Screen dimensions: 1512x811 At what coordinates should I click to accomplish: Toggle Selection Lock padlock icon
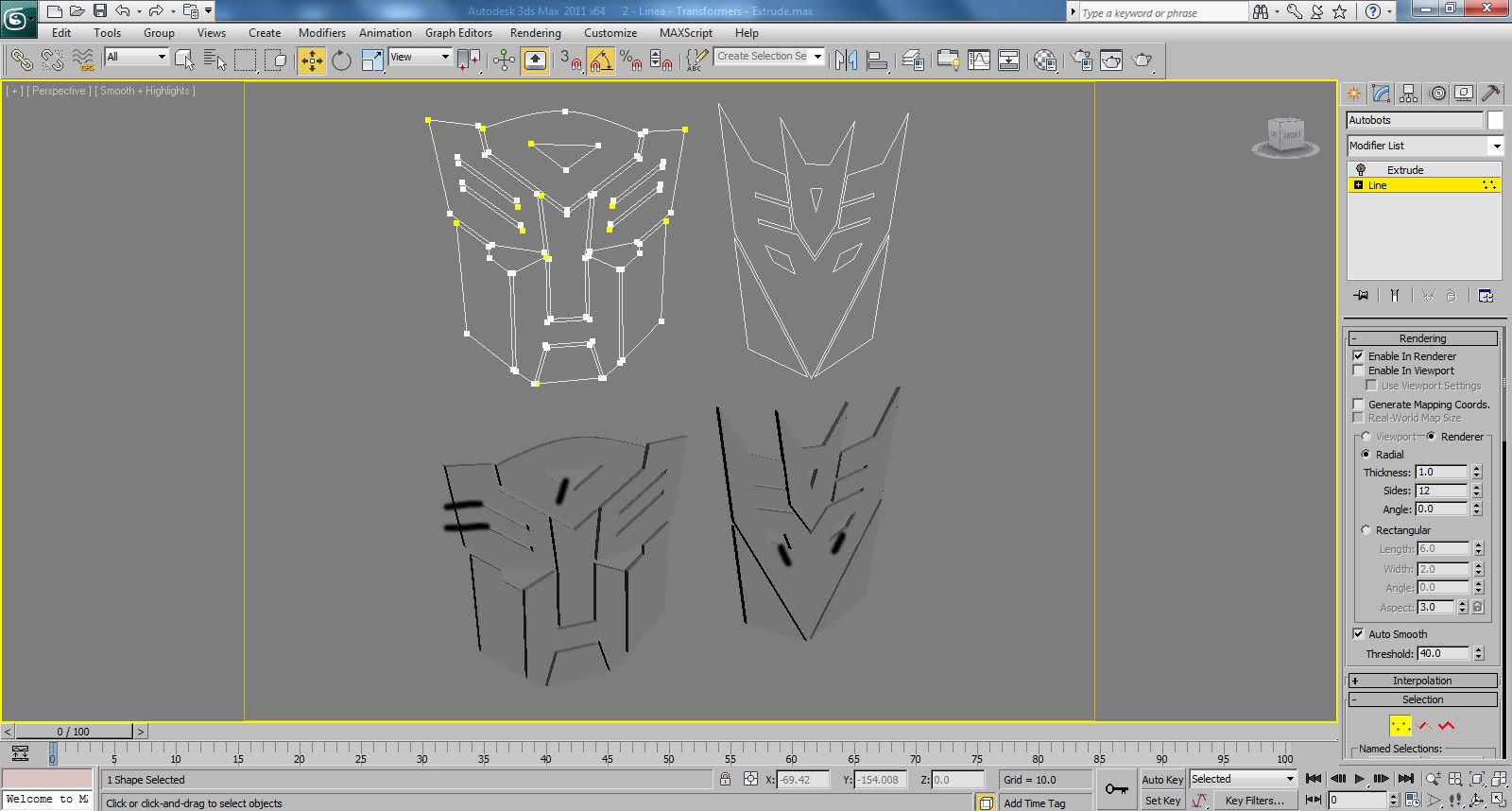coord(725,780)
